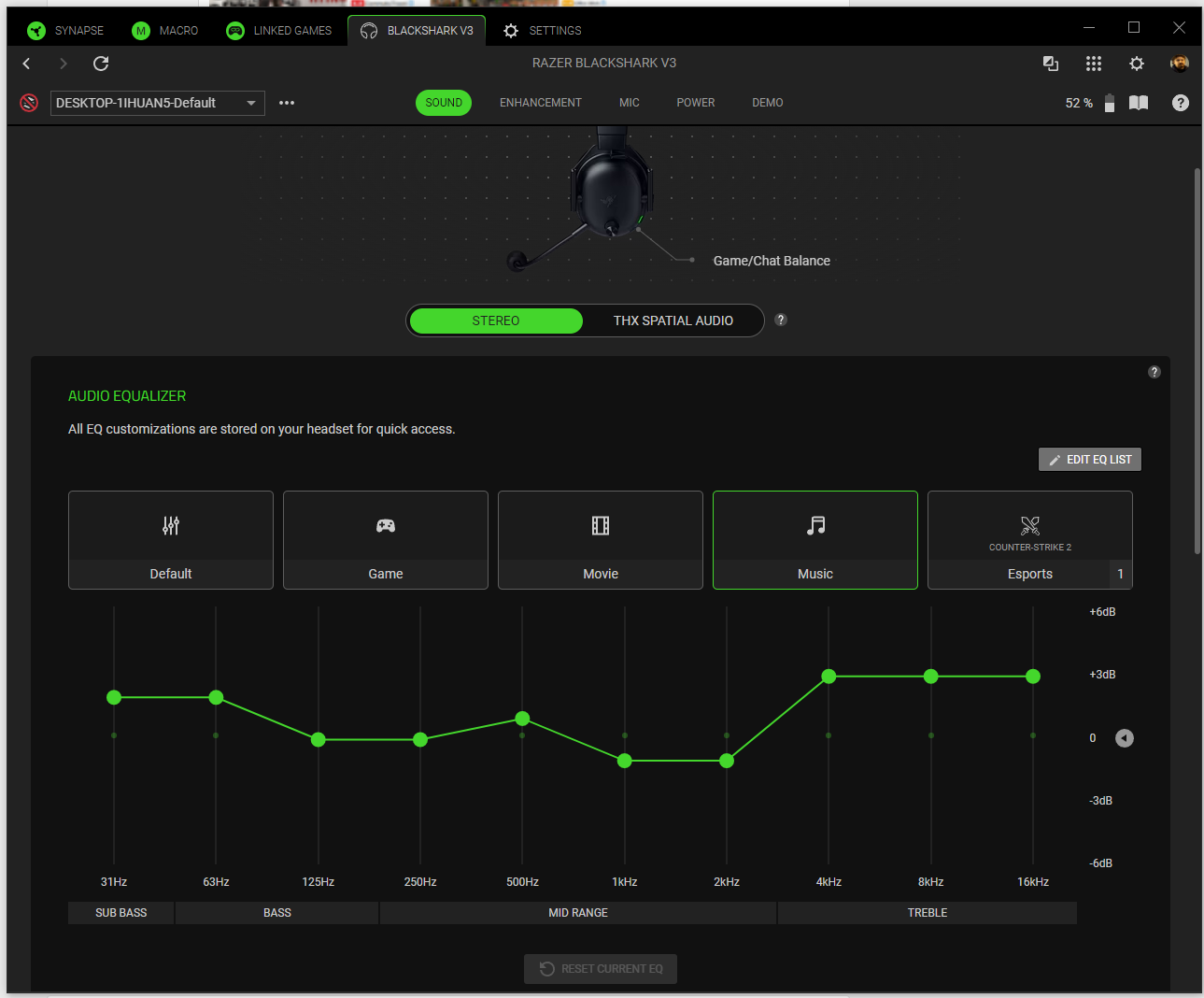Click the 1kHz EQ slider handle
The image size is (1204, 998).
click(625, 761)
